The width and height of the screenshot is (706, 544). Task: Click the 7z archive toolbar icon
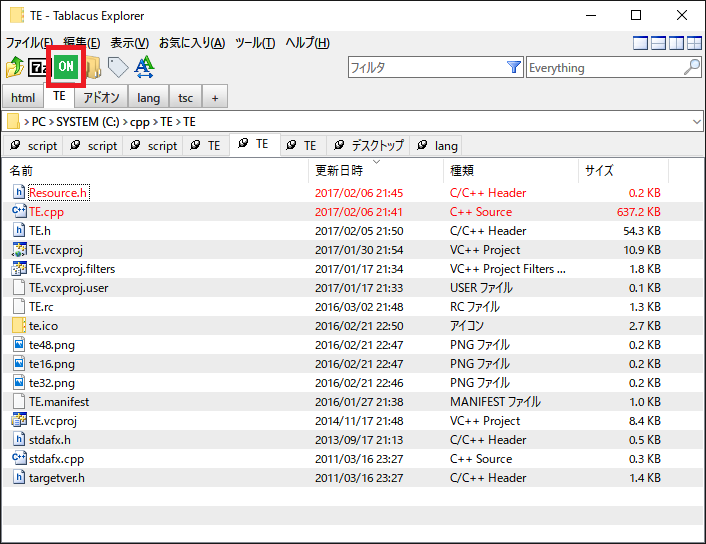(38, 67)
